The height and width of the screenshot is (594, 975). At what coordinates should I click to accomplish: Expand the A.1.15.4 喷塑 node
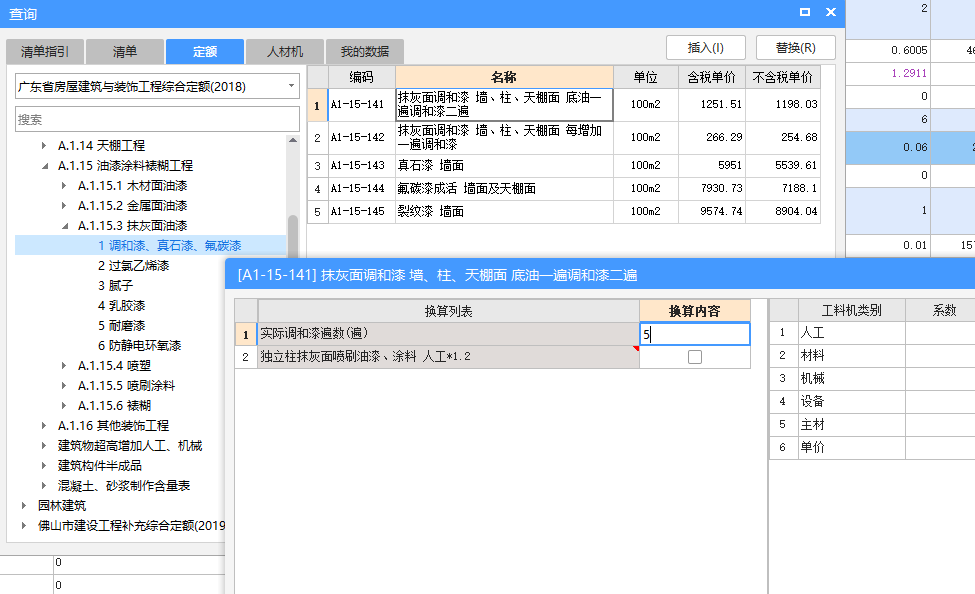click(x=63, y=366)
